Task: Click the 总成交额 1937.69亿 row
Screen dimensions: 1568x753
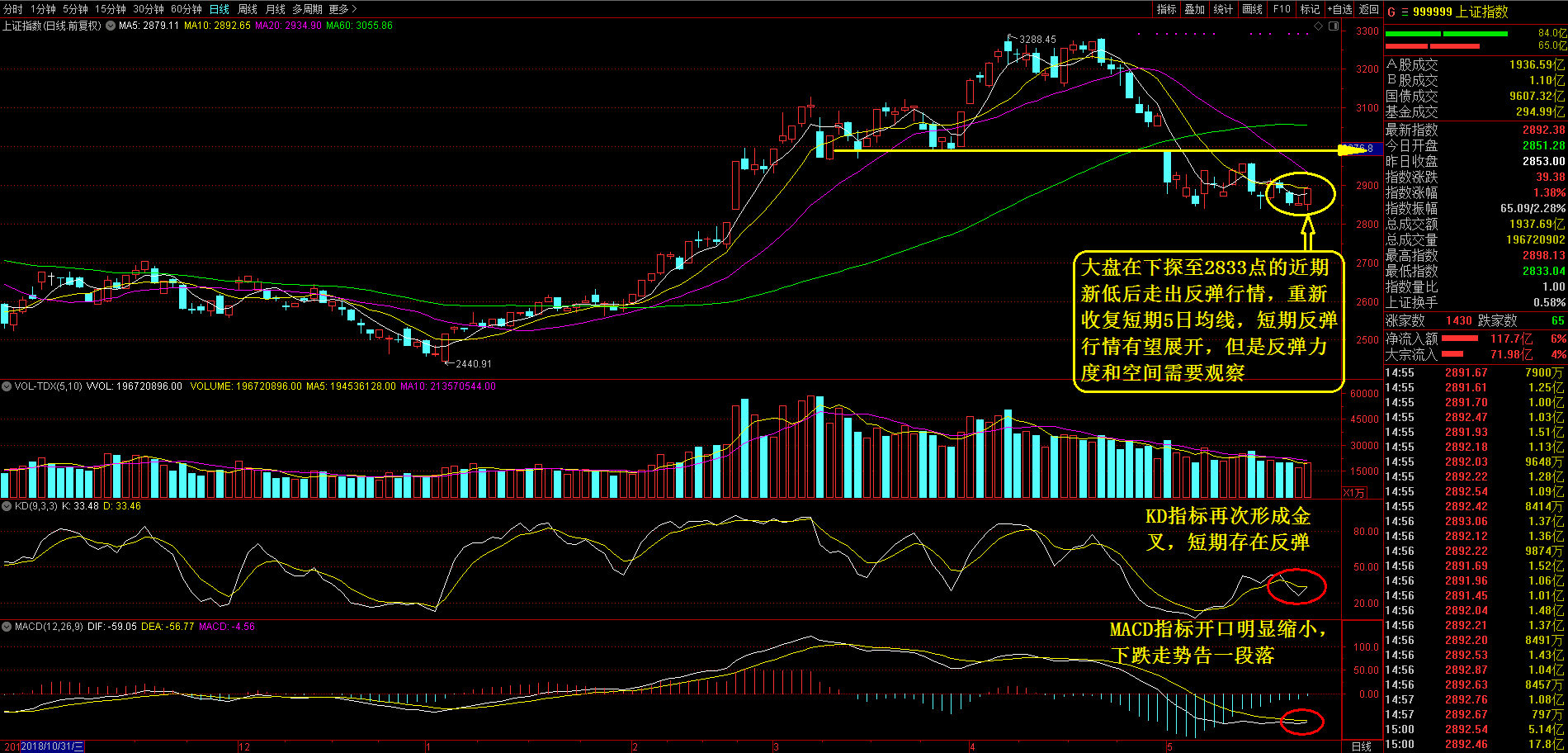Action: coord(1476,224)
